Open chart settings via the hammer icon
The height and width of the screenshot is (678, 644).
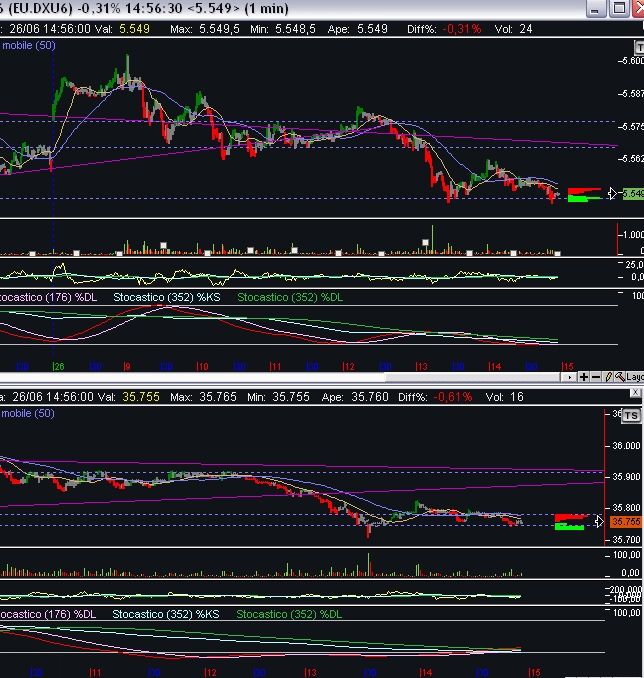[x=620, y=377]
